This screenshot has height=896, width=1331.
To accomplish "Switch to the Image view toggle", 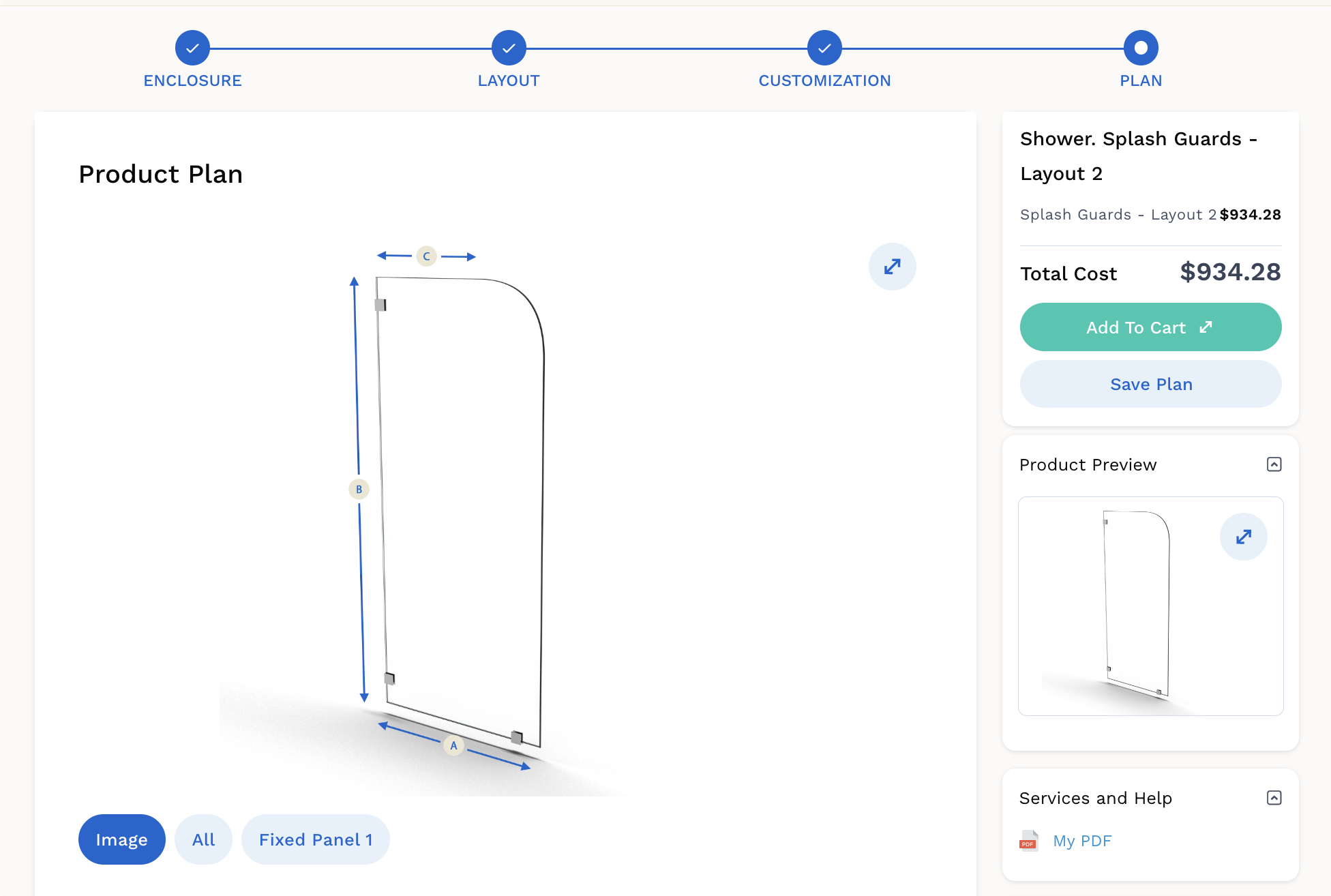I will [x=122, y=839].
